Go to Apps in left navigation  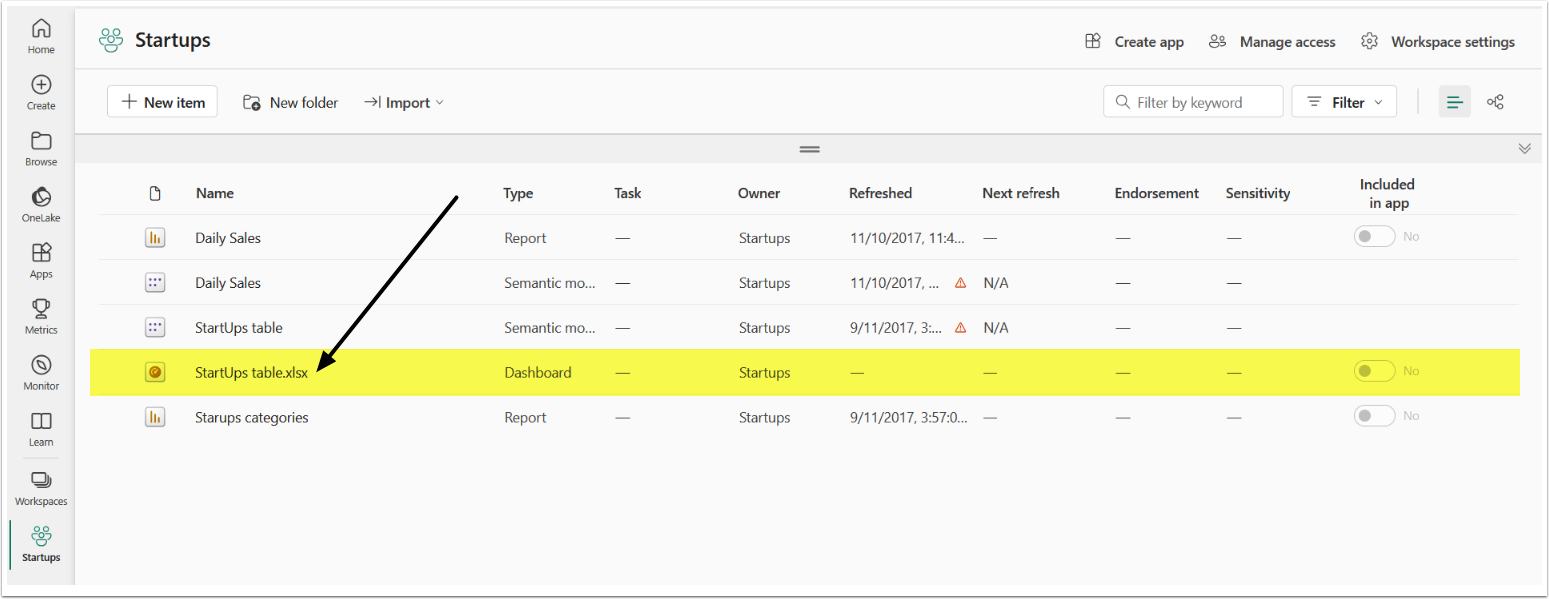coord(41,253)
